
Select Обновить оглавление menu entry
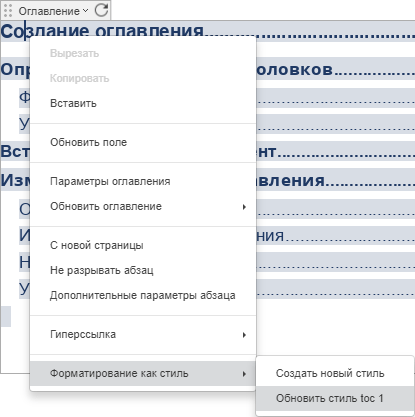[x=143, y=206]
